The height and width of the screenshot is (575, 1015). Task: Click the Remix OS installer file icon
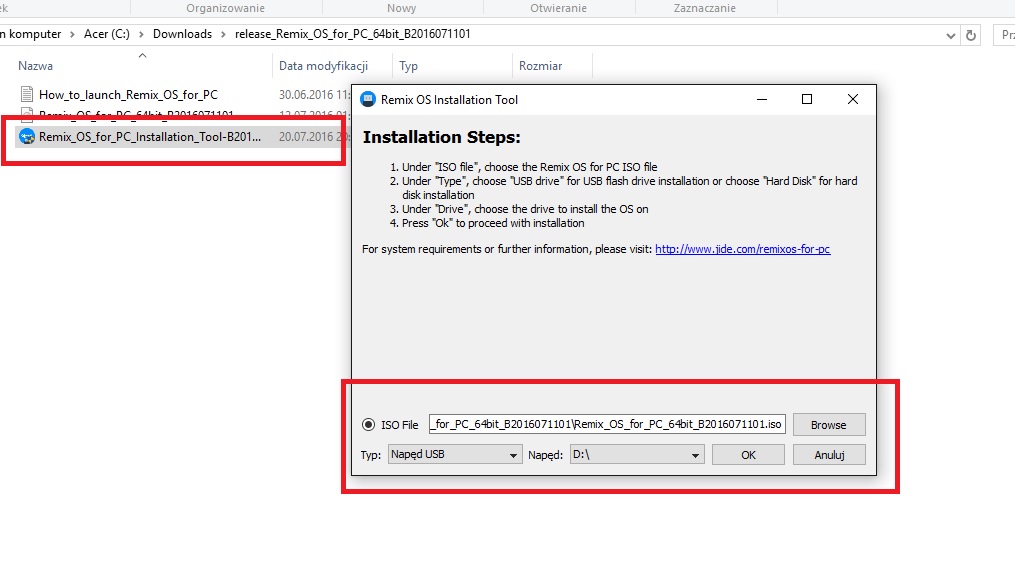point(27,137)
